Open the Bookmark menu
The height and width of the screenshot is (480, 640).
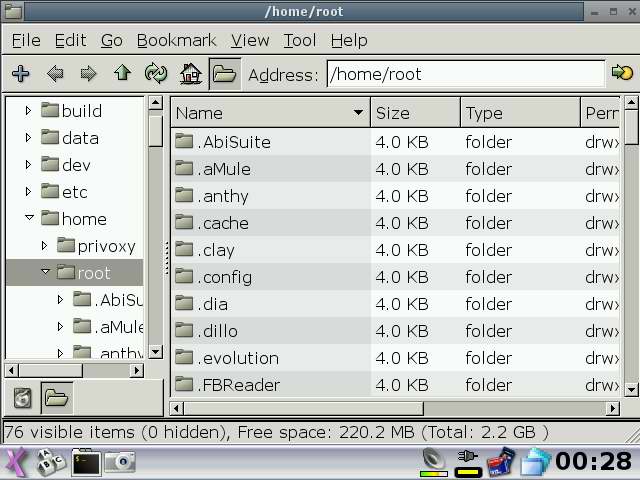[176, 40]
